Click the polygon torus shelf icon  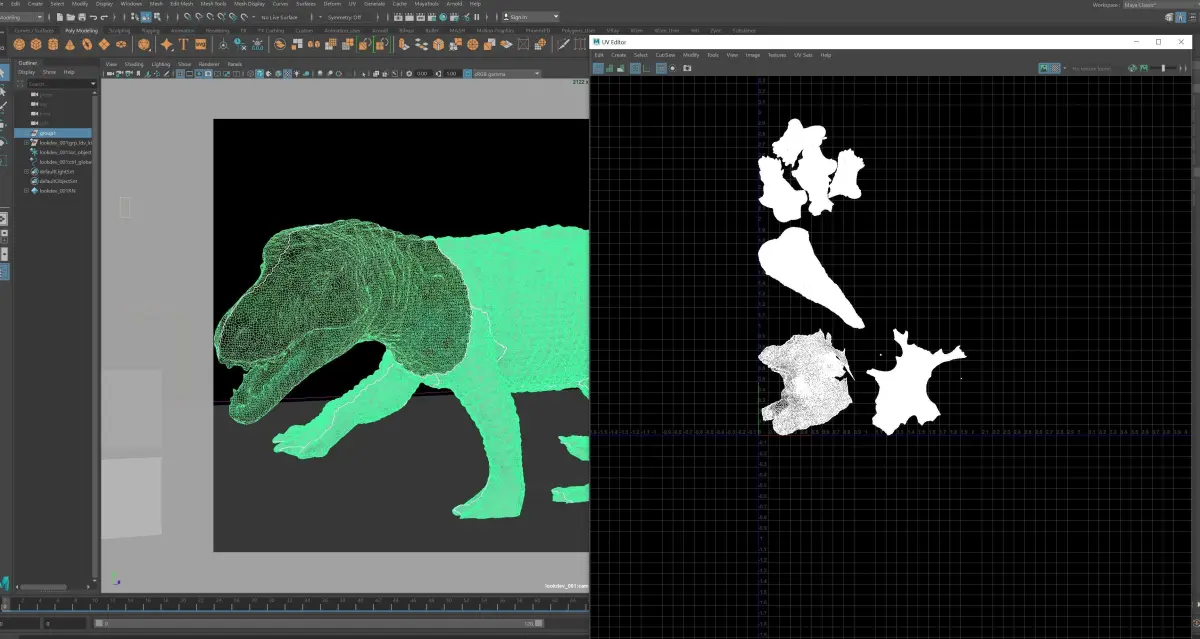(86, 44)
